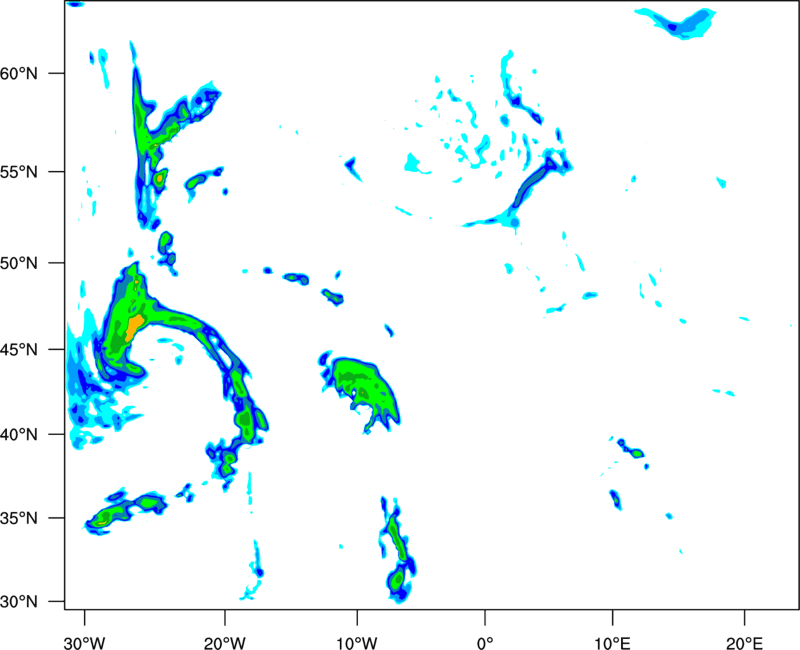The height and width of the screenshot is (650, 800).
Task: Click the 35°N latitude label
Action: pyautogui.click(x=19, y=518)
